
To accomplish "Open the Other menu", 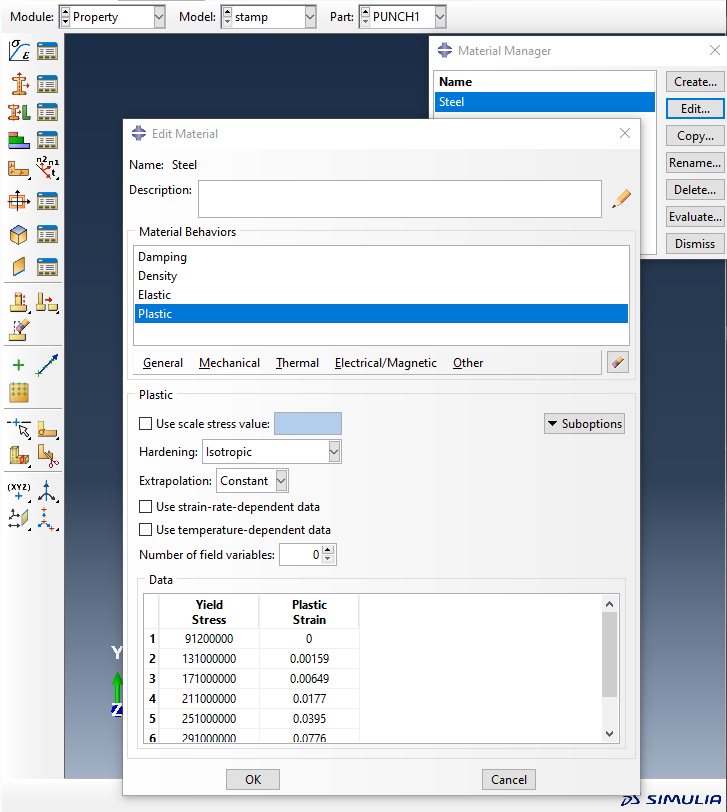I will pyautogui.click(x=468, y=362).
